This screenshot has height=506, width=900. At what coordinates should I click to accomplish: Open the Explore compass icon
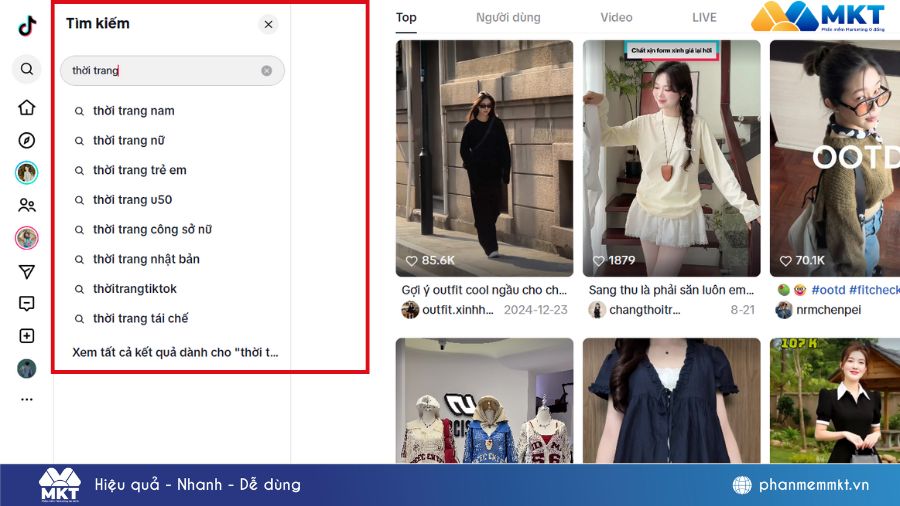[27, 140]
